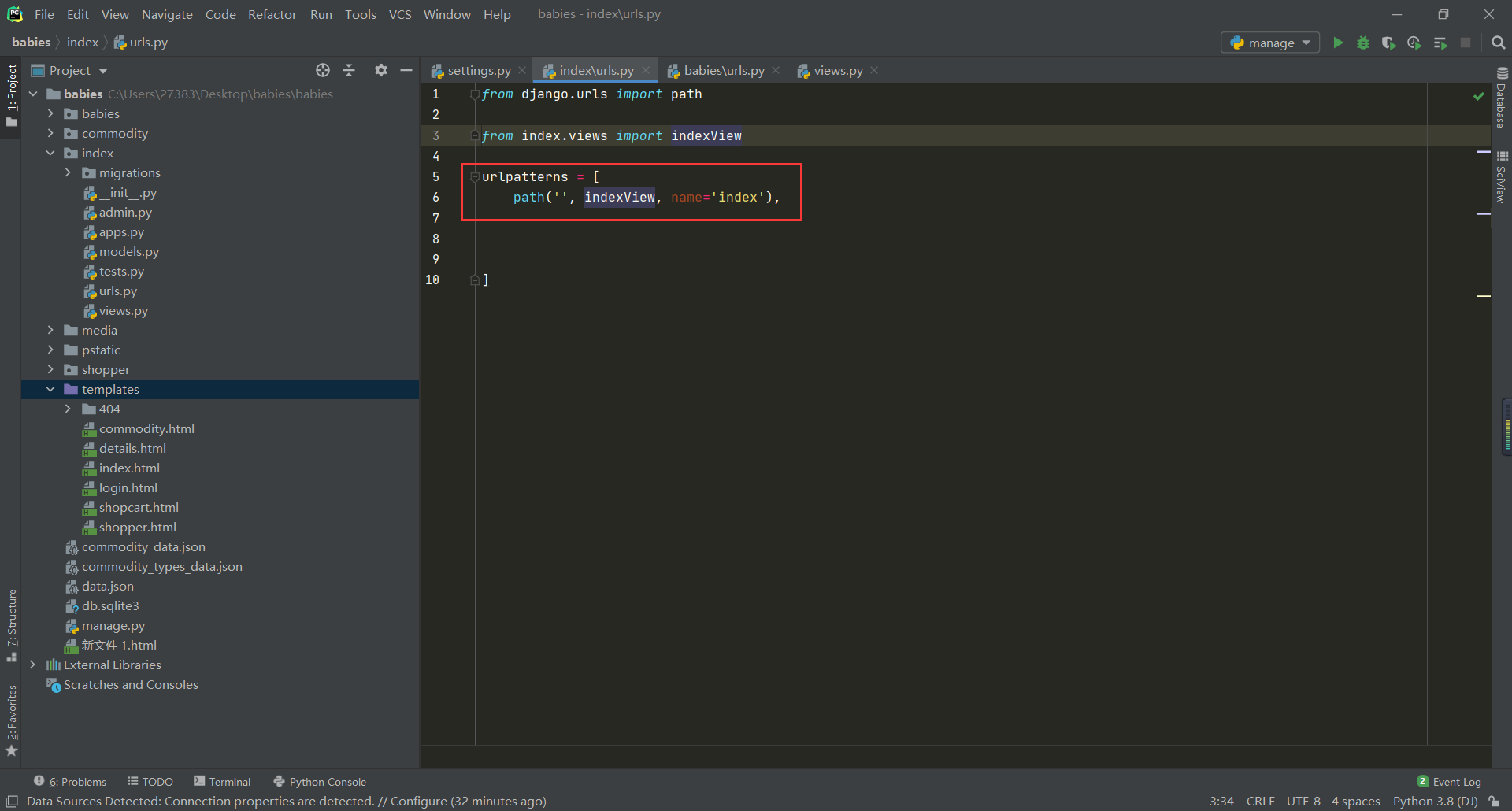Select Scratches and Consoles node

[x=131, y=684]
